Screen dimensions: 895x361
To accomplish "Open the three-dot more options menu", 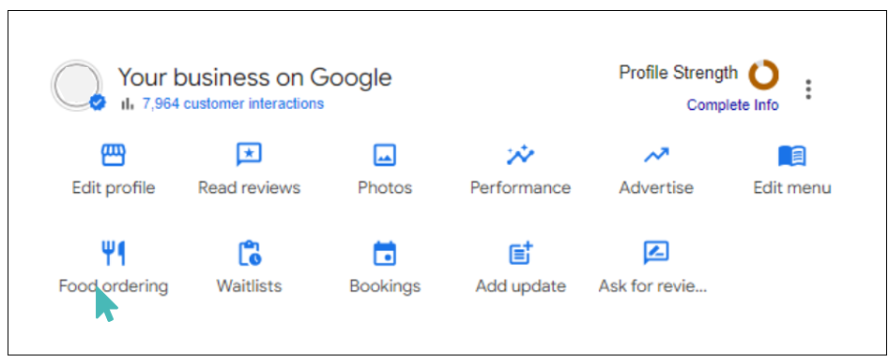I will pyautogui.click(x=808, y=90).
